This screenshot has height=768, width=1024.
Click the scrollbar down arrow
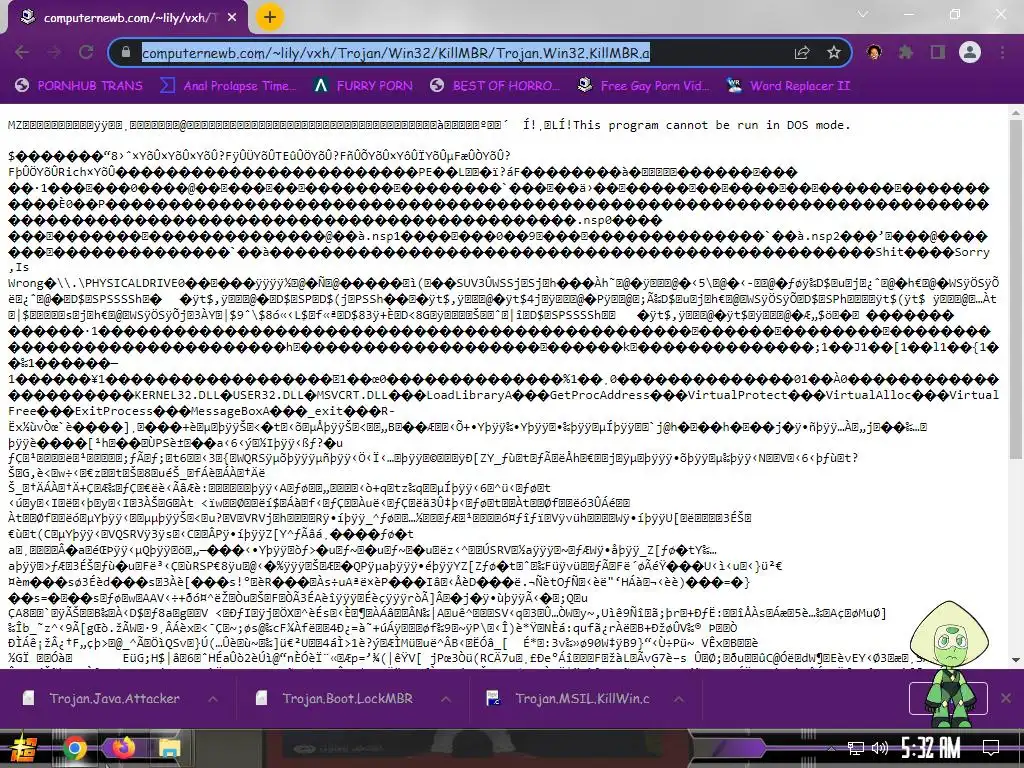pos(1016,660)
